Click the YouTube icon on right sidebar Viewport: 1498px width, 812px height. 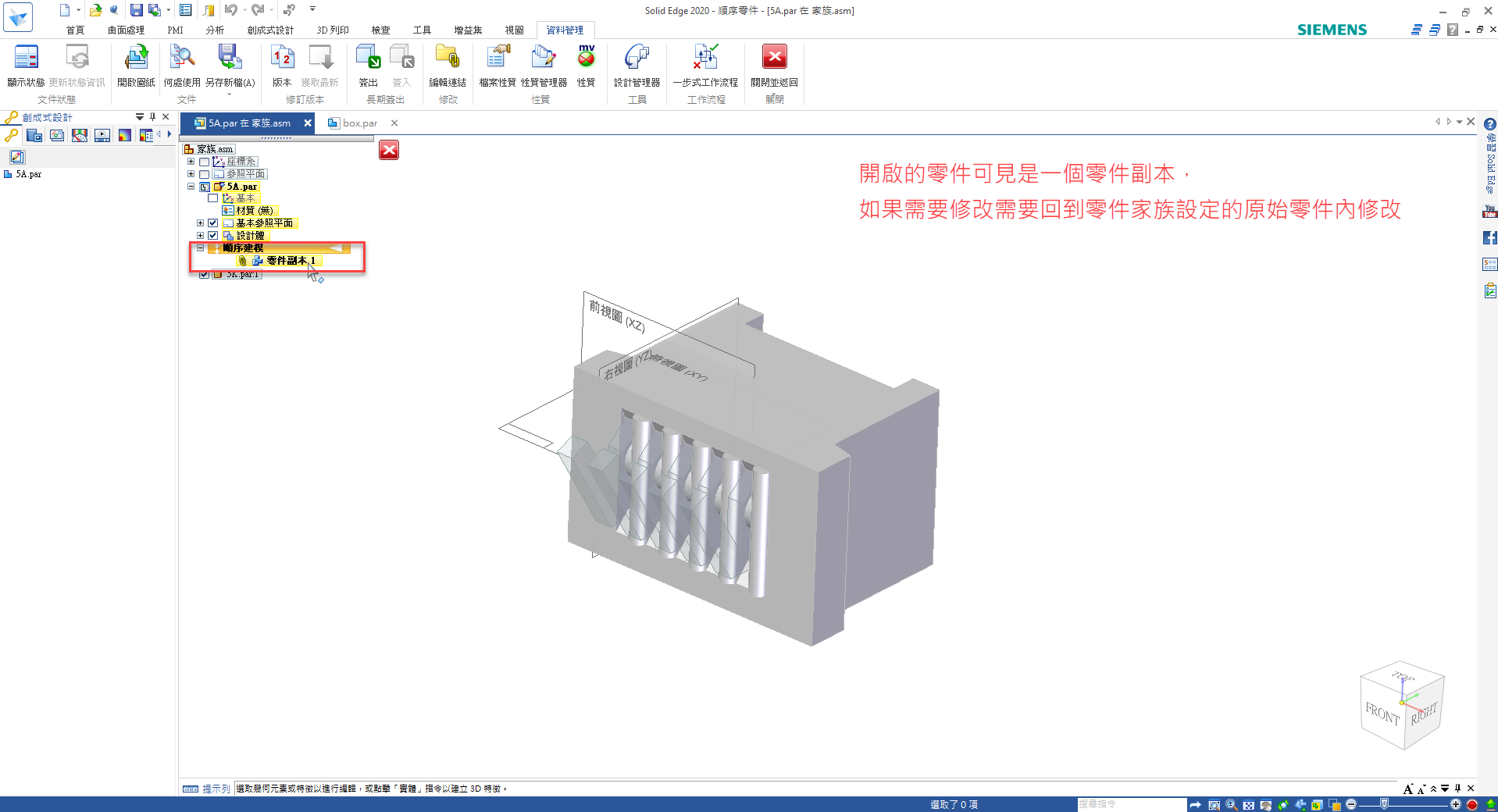1489,212
